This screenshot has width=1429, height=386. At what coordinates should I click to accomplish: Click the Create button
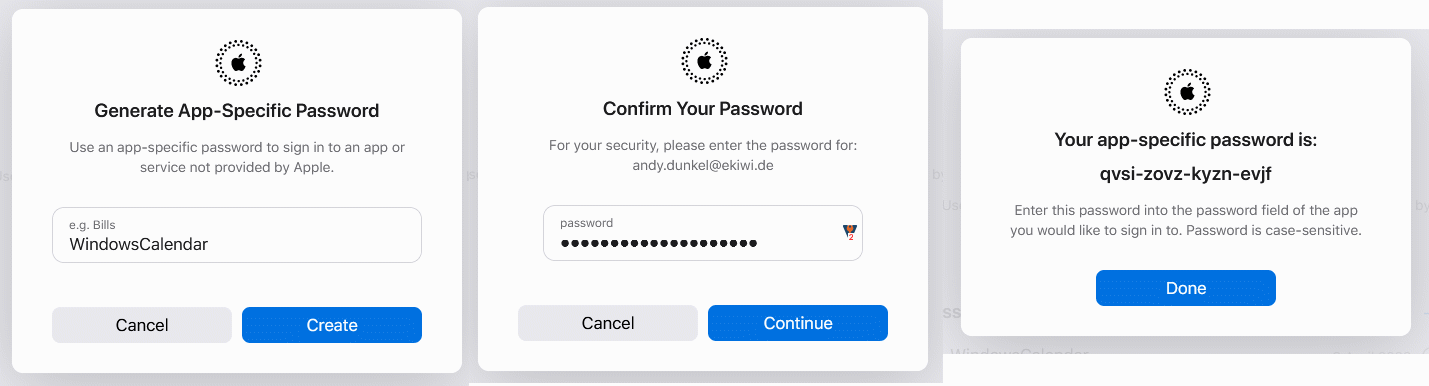pos(332,325)
